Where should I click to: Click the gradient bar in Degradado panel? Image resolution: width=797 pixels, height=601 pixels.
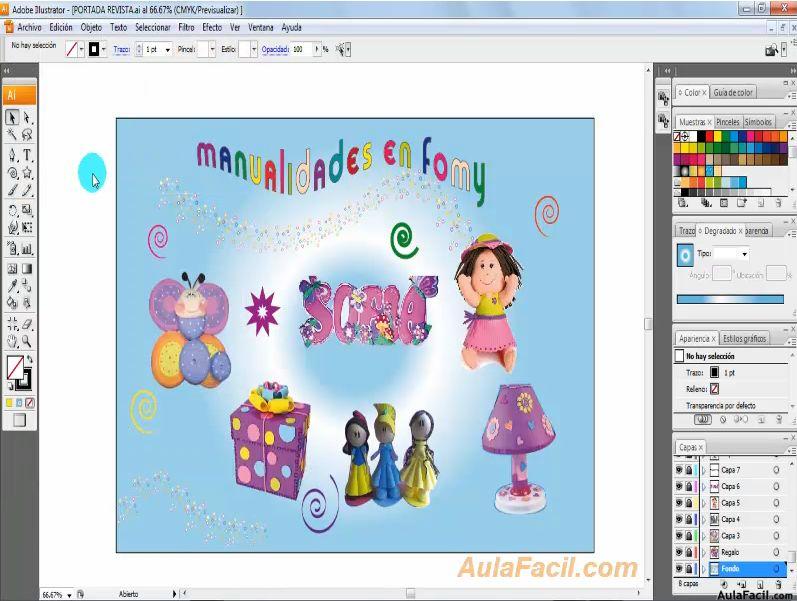coord(730,299)
